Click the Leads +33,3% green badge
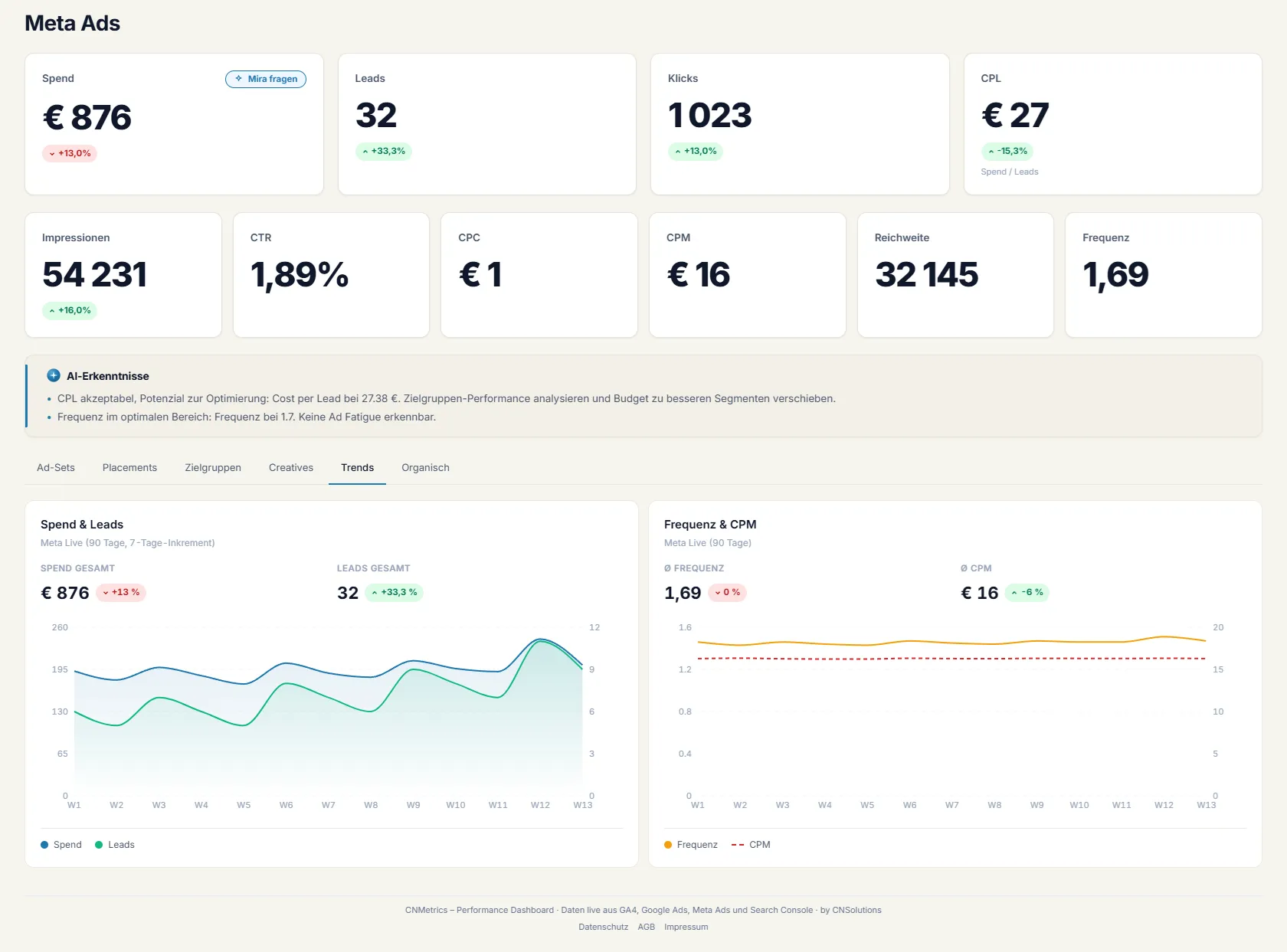 click(x=383, y=151)
